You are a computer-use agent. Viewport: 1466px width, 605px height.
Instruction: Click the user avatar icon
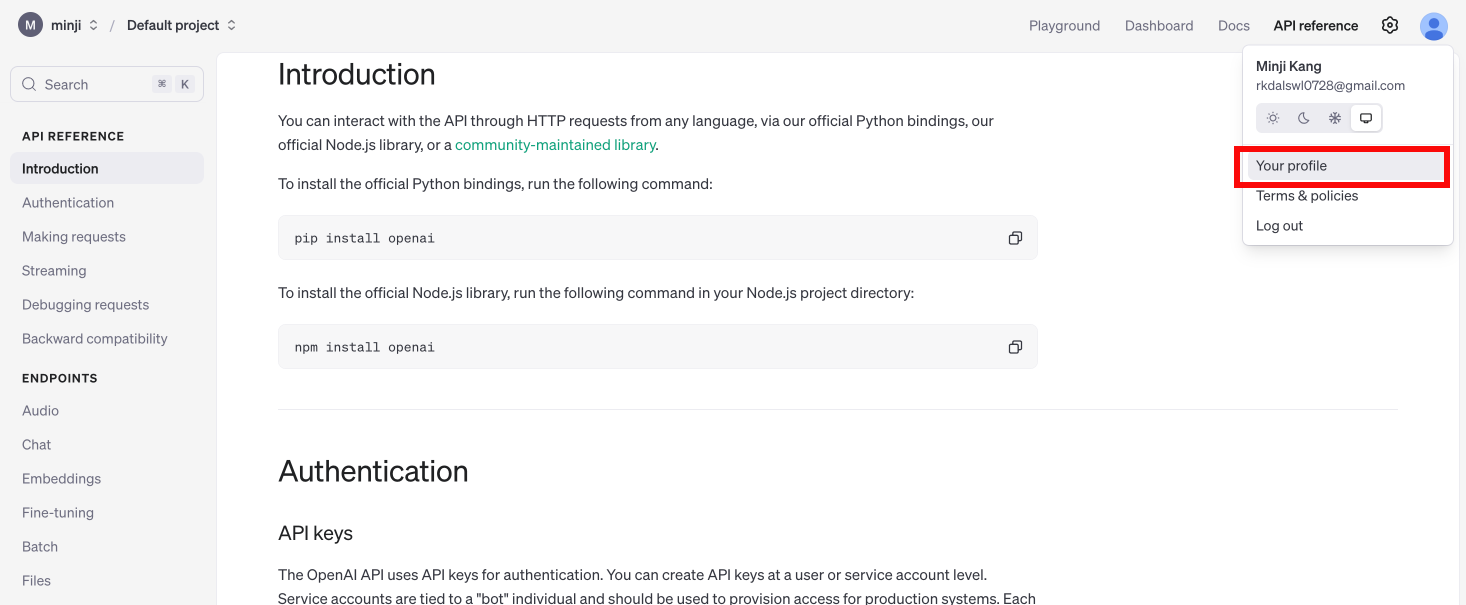1434,26
